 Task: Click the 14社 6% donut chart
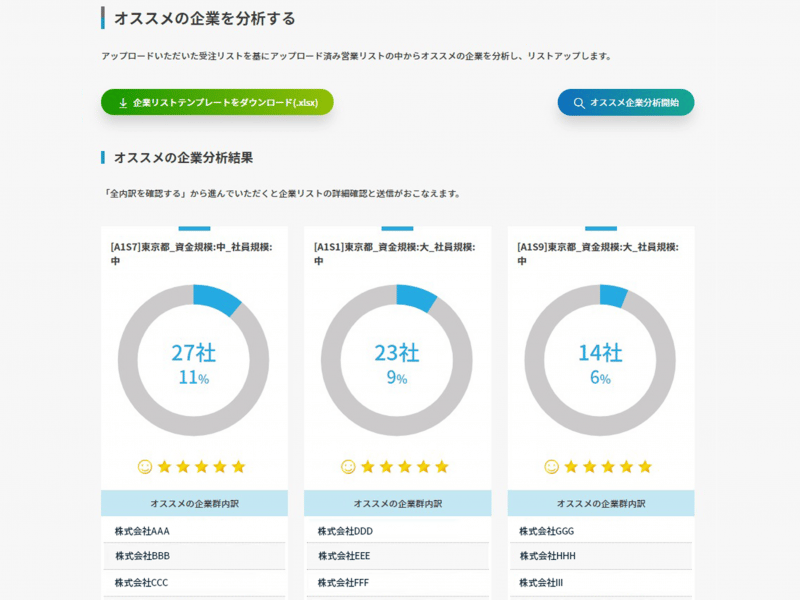(x=600, y=360)
